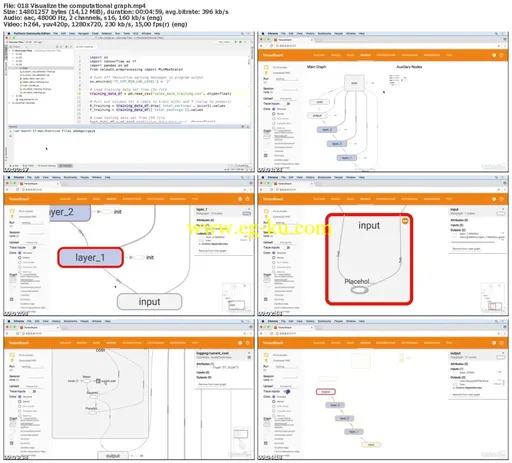This screenshot has width=512, height=463.
Task: Click the red-outlined output node in traced frame
Action: click(x=326, y=392)
